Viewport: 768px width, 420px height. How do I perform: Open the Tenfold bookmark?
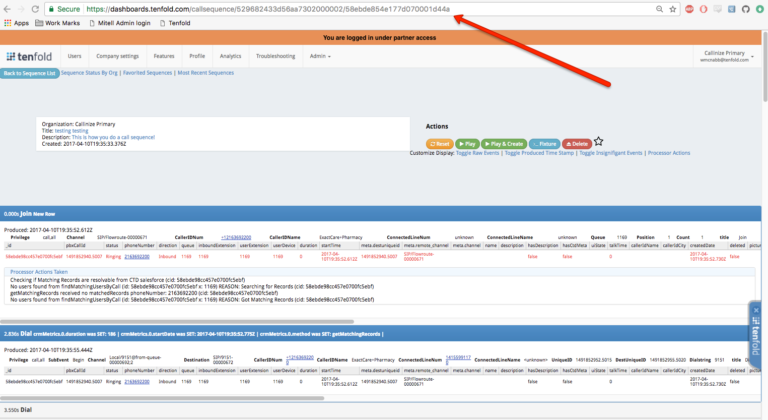[x=175, y=23]
